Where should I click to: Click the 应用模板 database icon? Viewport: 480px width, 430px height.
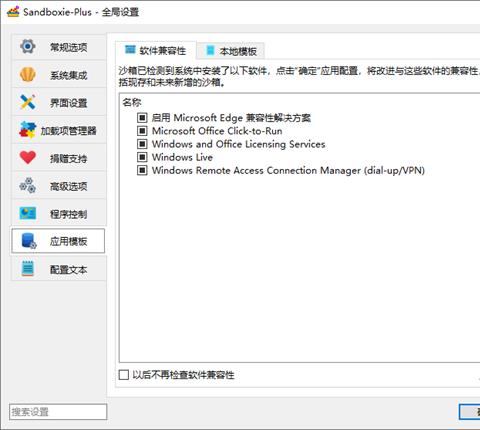coord(29,241)
